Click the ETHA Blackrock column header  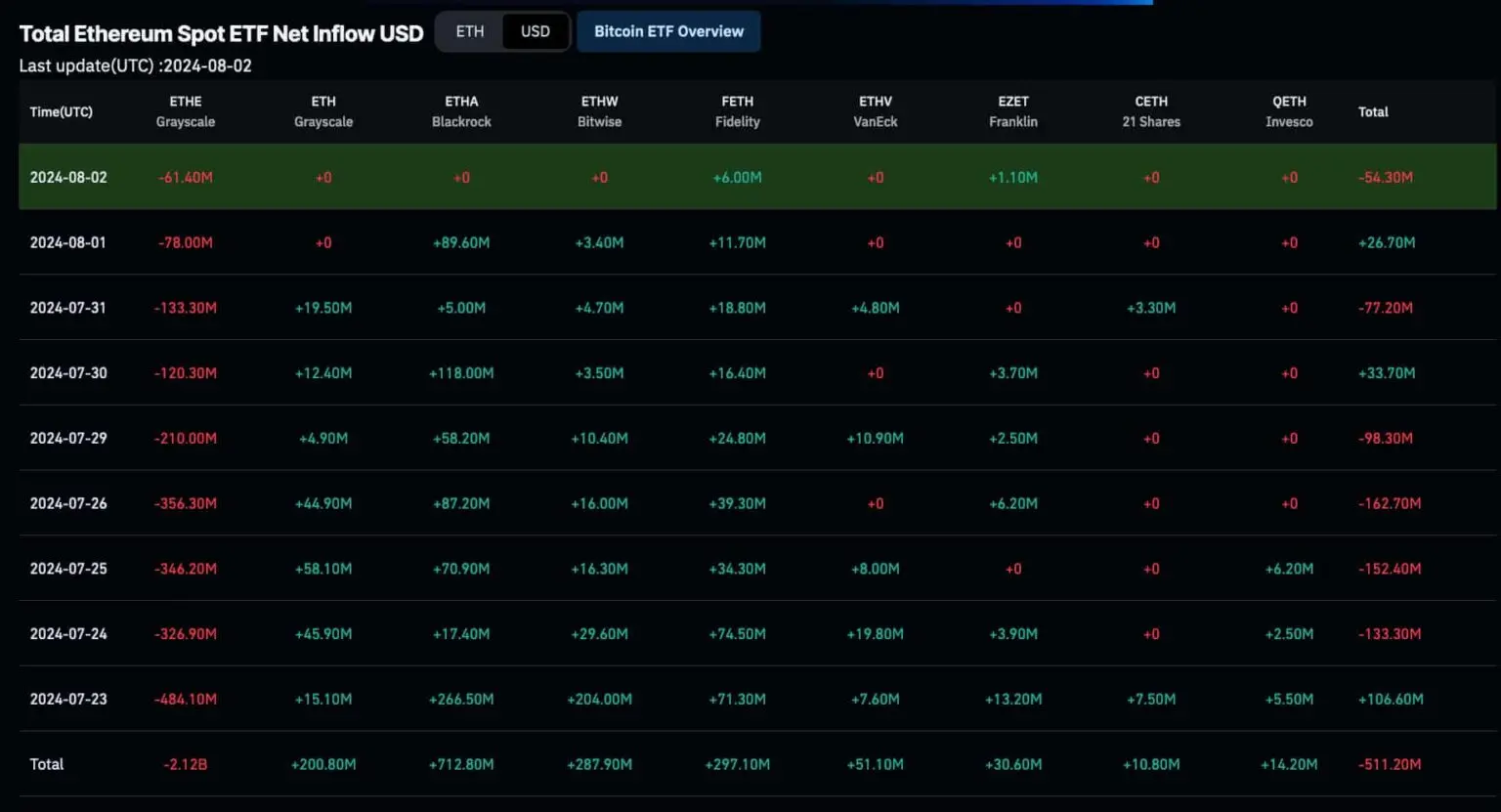tap(461, 111)
